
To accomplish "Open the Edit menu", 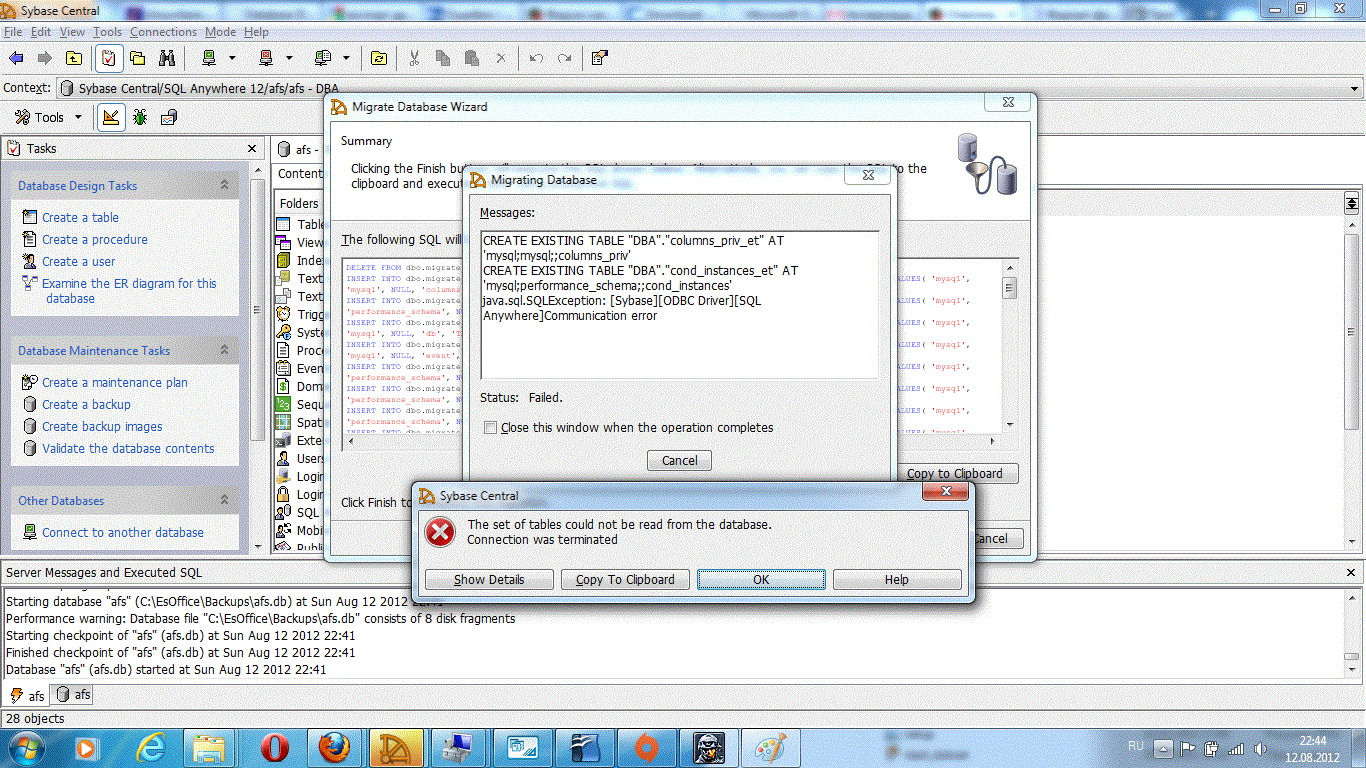I will (x=41, y=32).
